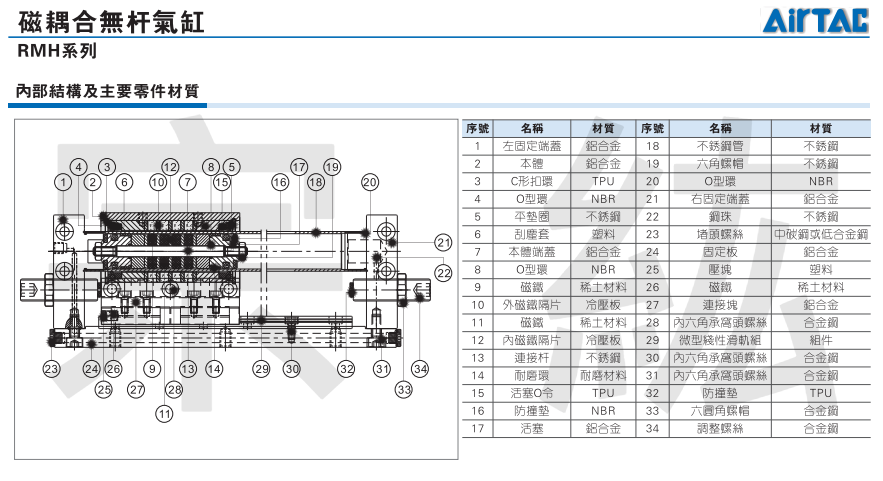Click callout circle 34 in the diagram
This screenshot has width=883, height=481.
click(420, 369)
